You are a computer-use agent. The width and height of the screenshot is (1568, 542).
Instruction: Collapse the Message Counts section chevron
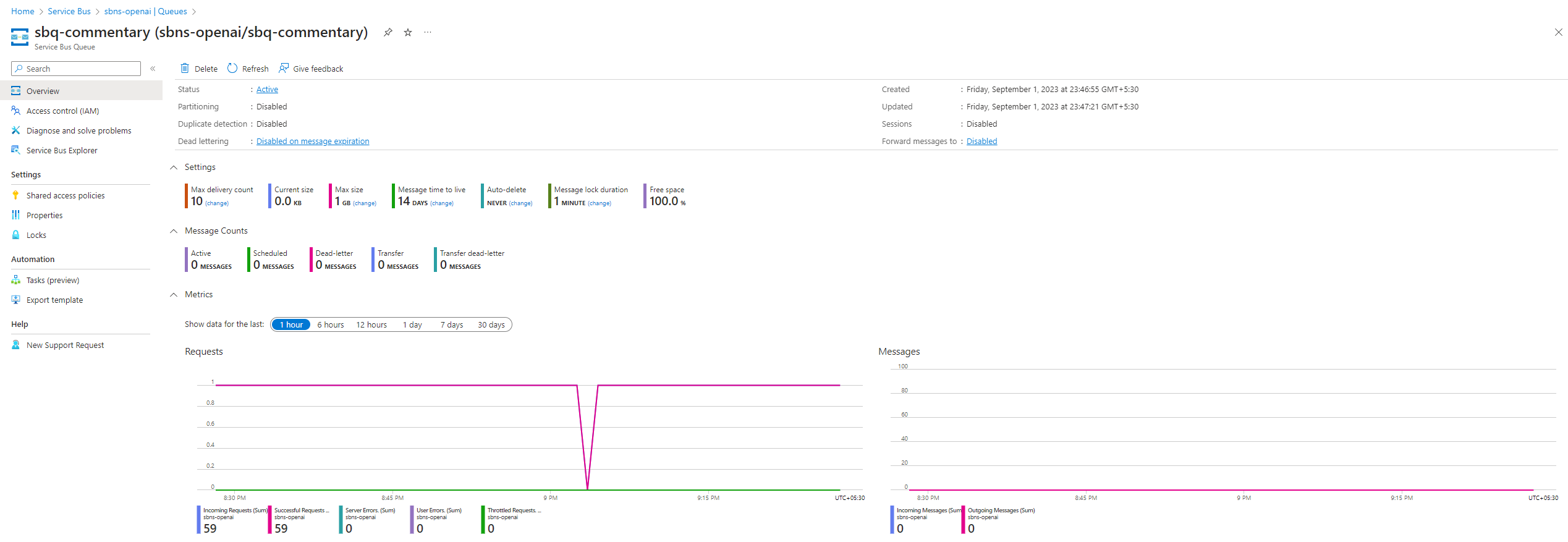pos(174,231)
